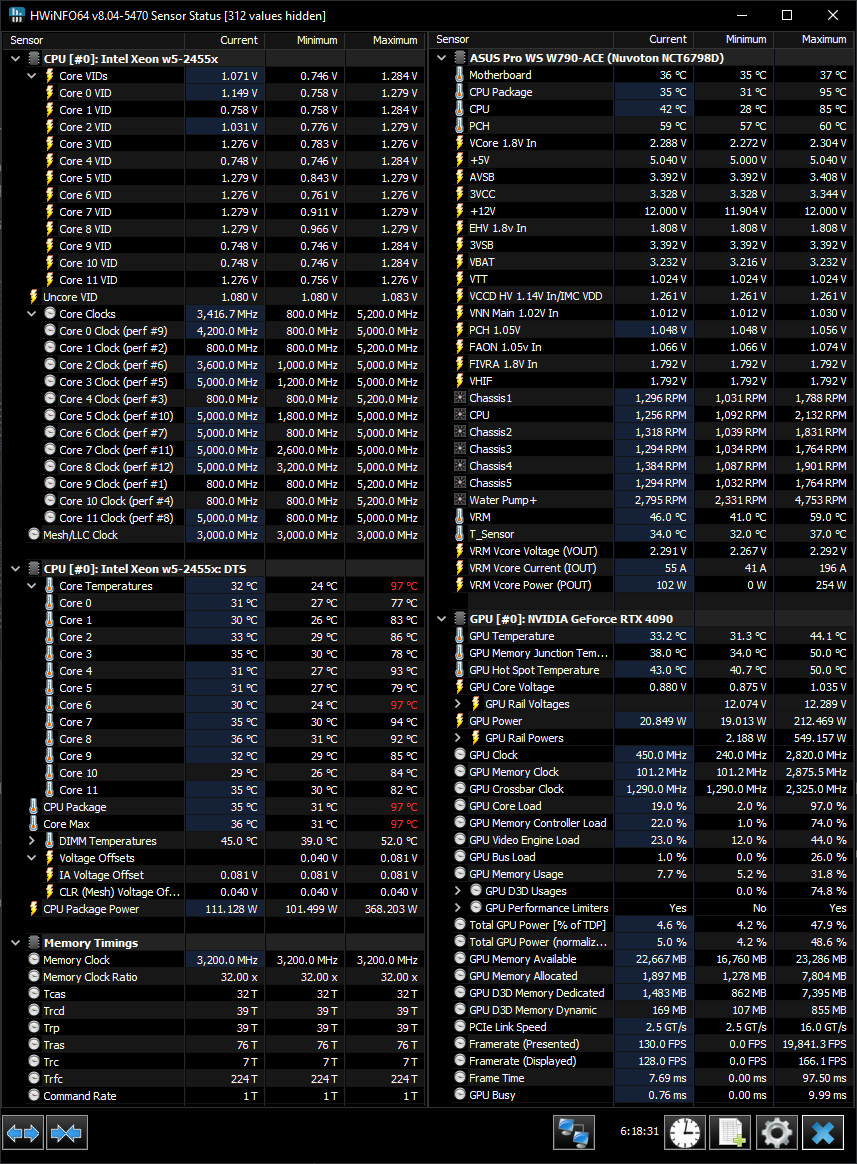The height and width of the screenshot is (1164, 857).
Task: Click the shrink layout arrows button
Action: click(x=67, y=1133)
